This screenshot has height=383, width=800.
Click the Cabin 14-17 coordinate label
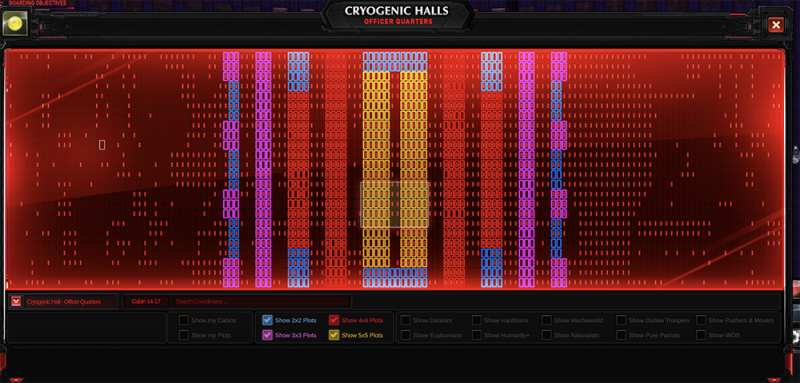coord(146,301)
